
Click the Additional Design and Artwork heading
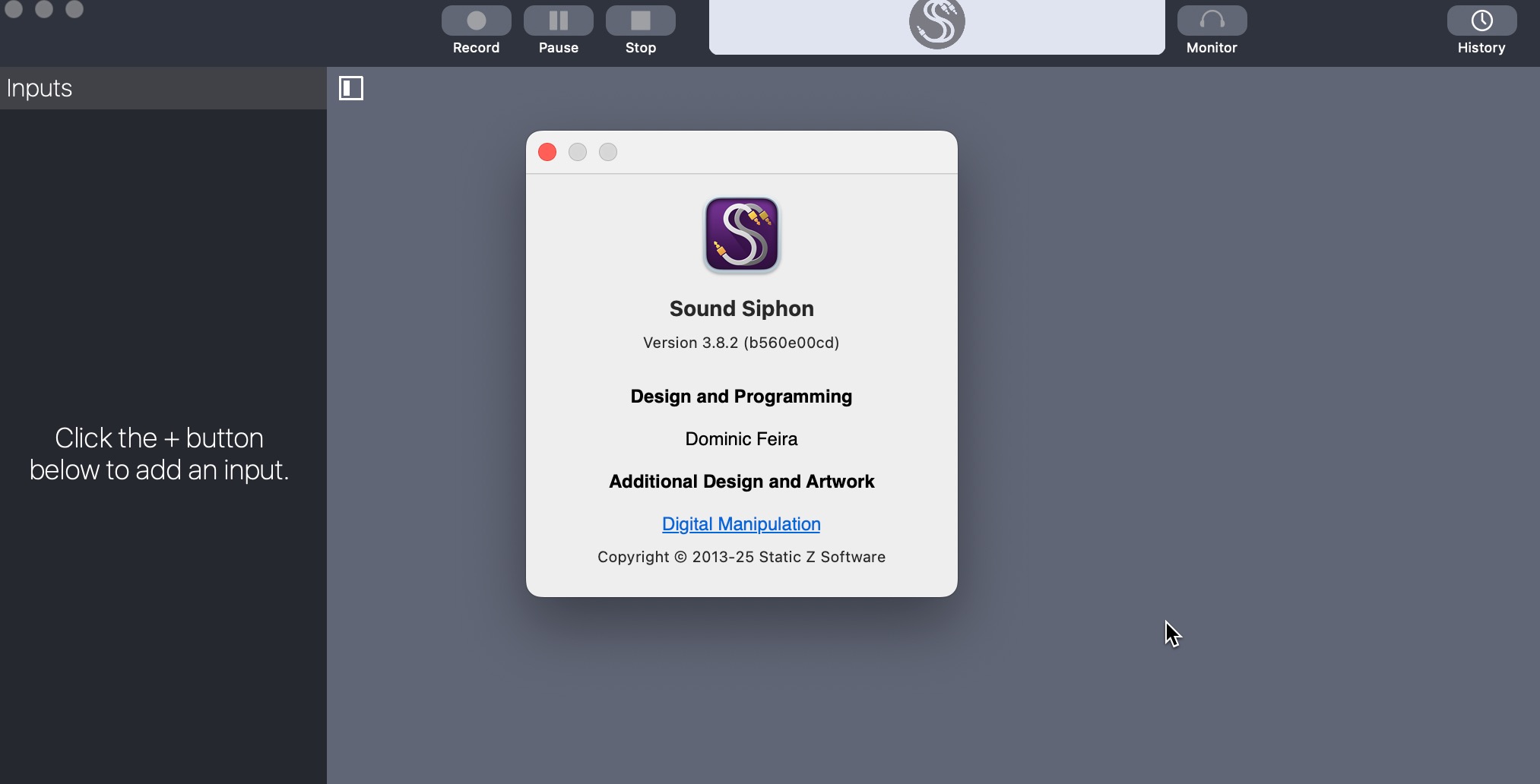tap(741, 482)
